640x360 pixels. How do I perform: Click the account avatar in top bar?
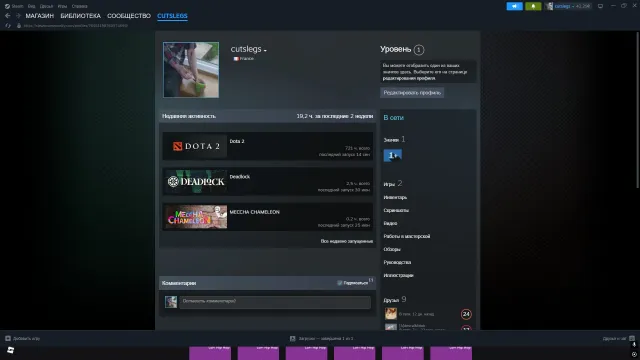[550, 6]
